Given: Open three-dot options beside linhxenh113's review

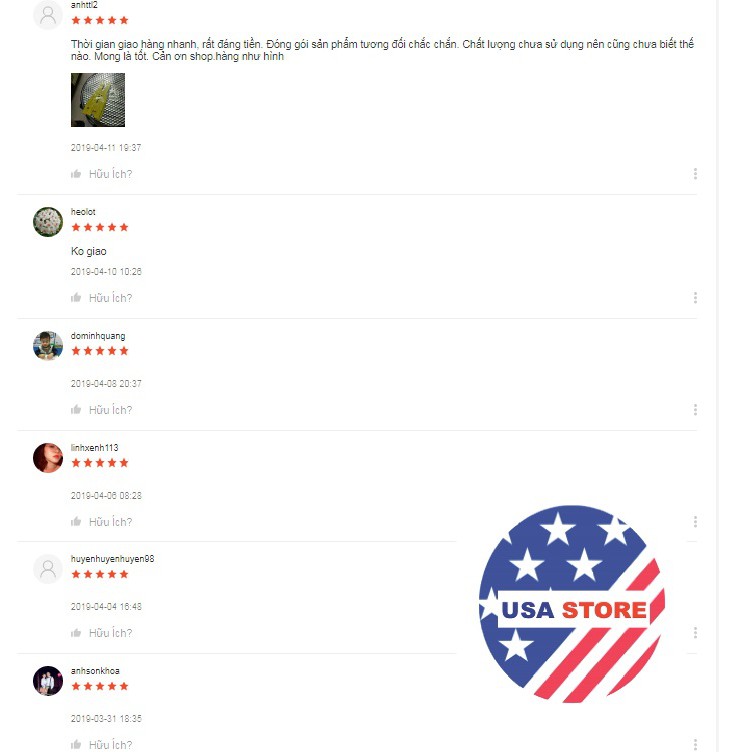Looking at the screenshot, I should 695,521.
